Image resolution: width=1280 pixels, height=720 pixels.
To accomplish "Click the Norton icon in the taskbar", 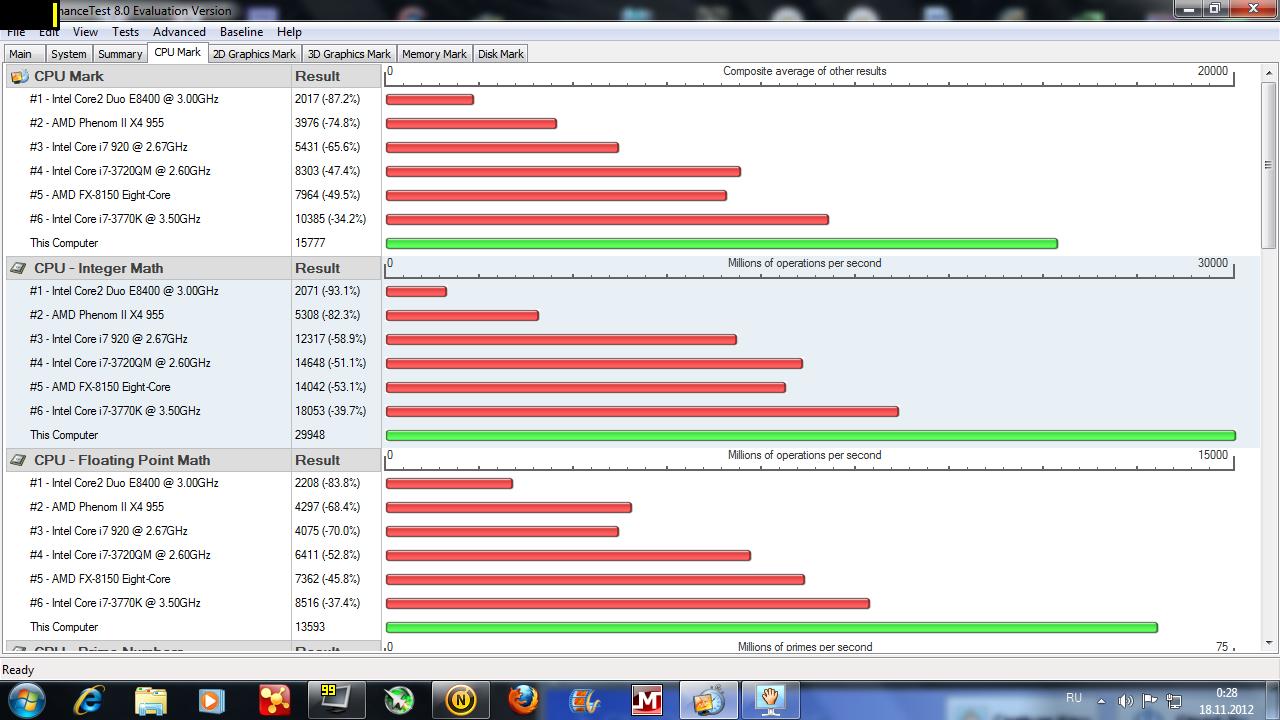I will (x=461, y=699).
